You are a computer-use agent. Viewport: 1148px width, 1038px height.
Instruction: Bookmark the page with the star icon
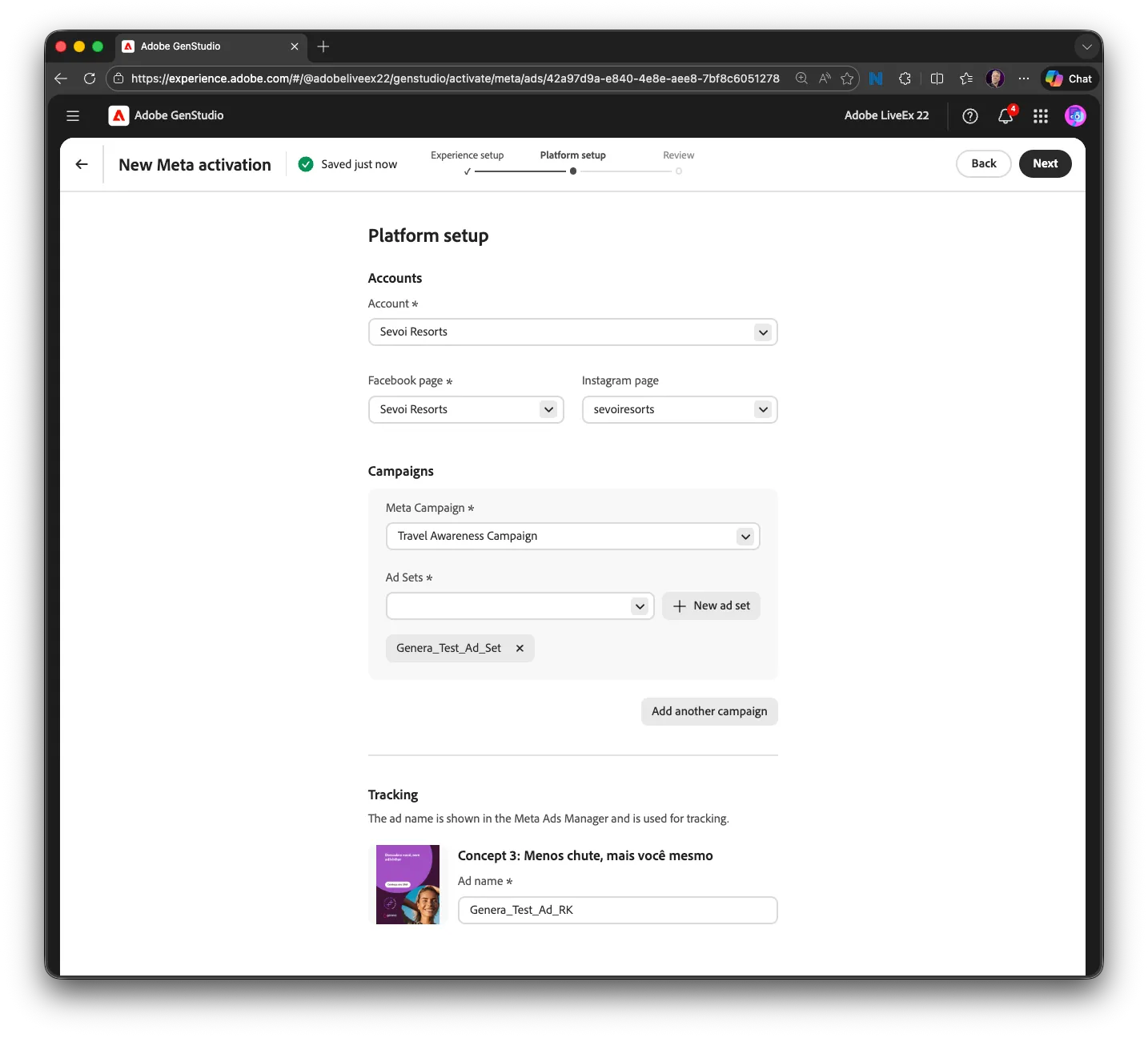click(847, 78)
